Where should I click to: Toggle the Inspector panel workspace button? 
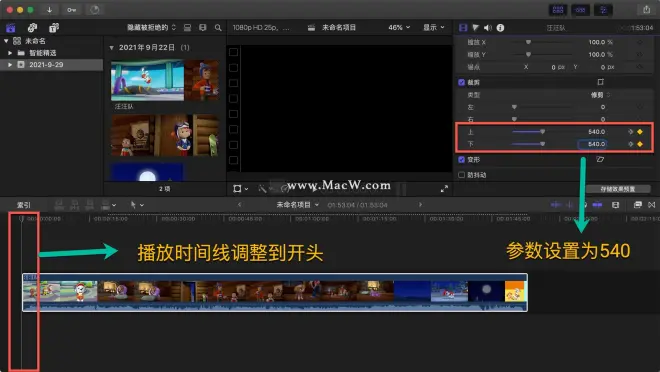pyautogui.click(x=603, y=10)
